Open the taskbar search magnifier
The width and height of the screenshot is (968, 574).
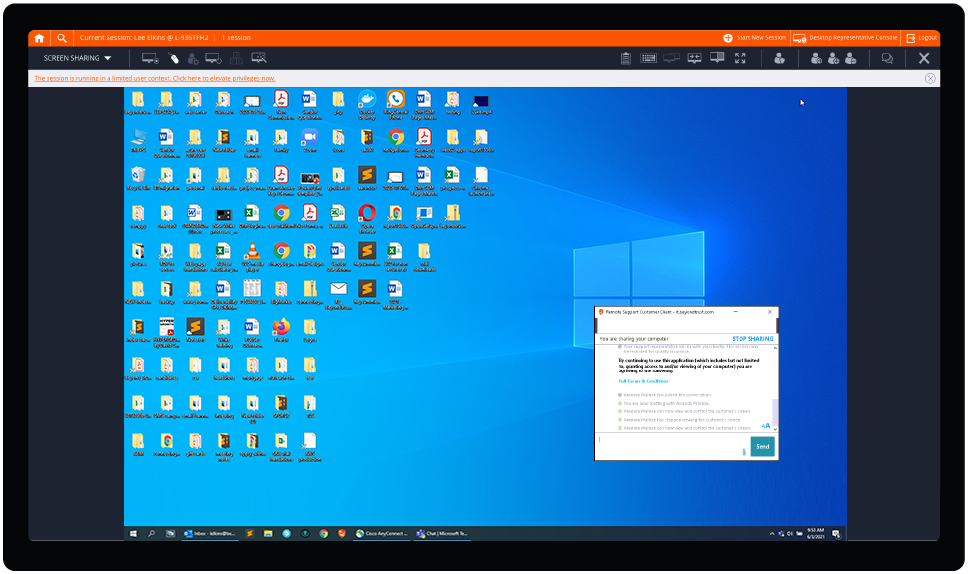151,534
